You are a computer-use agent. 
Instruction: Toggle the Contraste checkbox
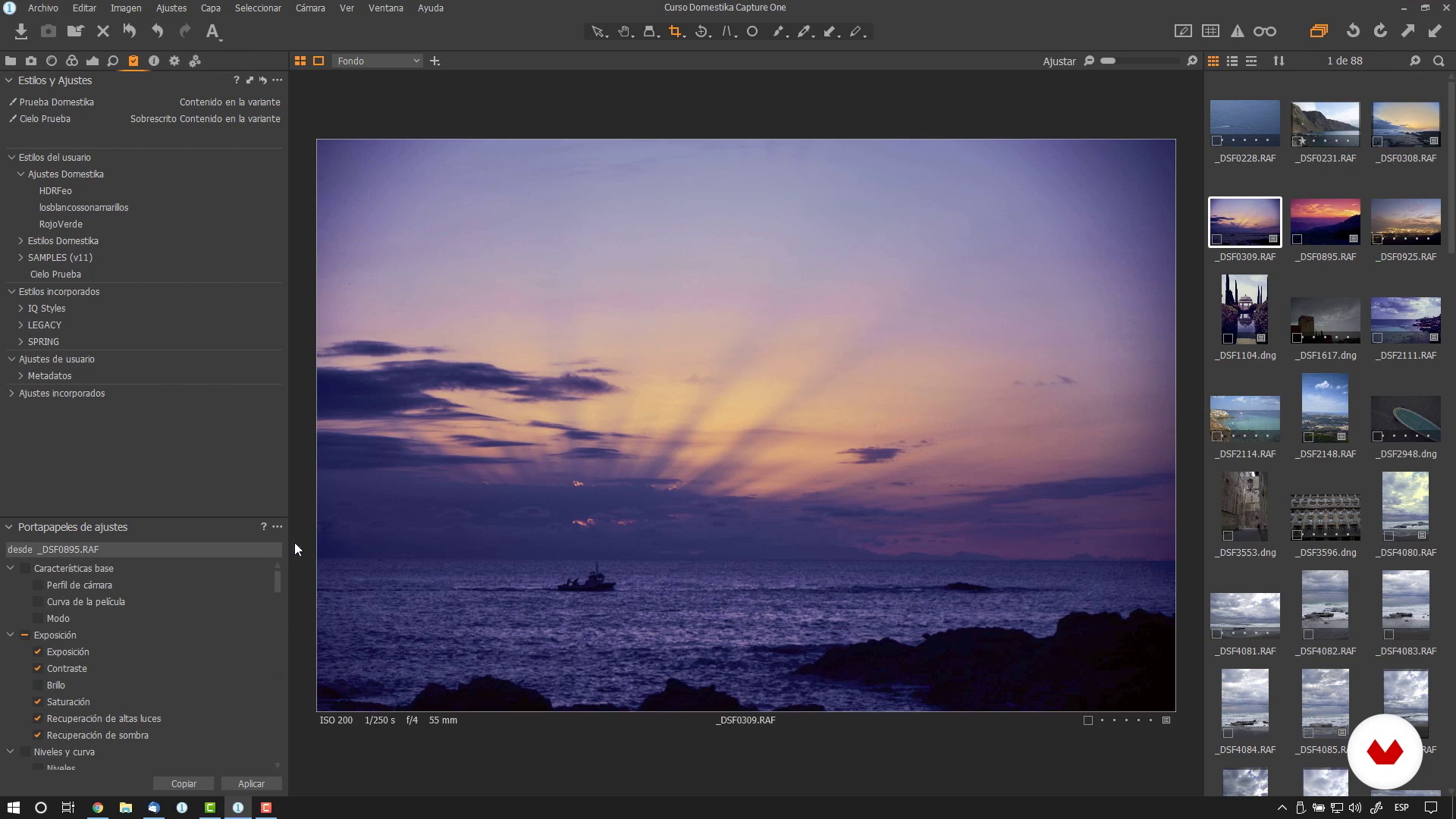(x=38, y=668)
